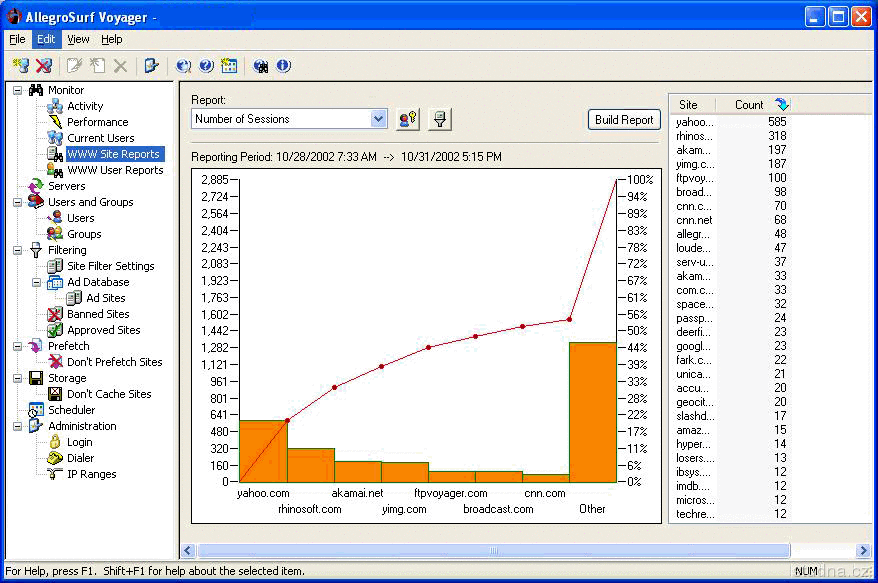878x583 pixels.
Task: Click horizontal scrollbar right arrow
Action: point(864,551)
